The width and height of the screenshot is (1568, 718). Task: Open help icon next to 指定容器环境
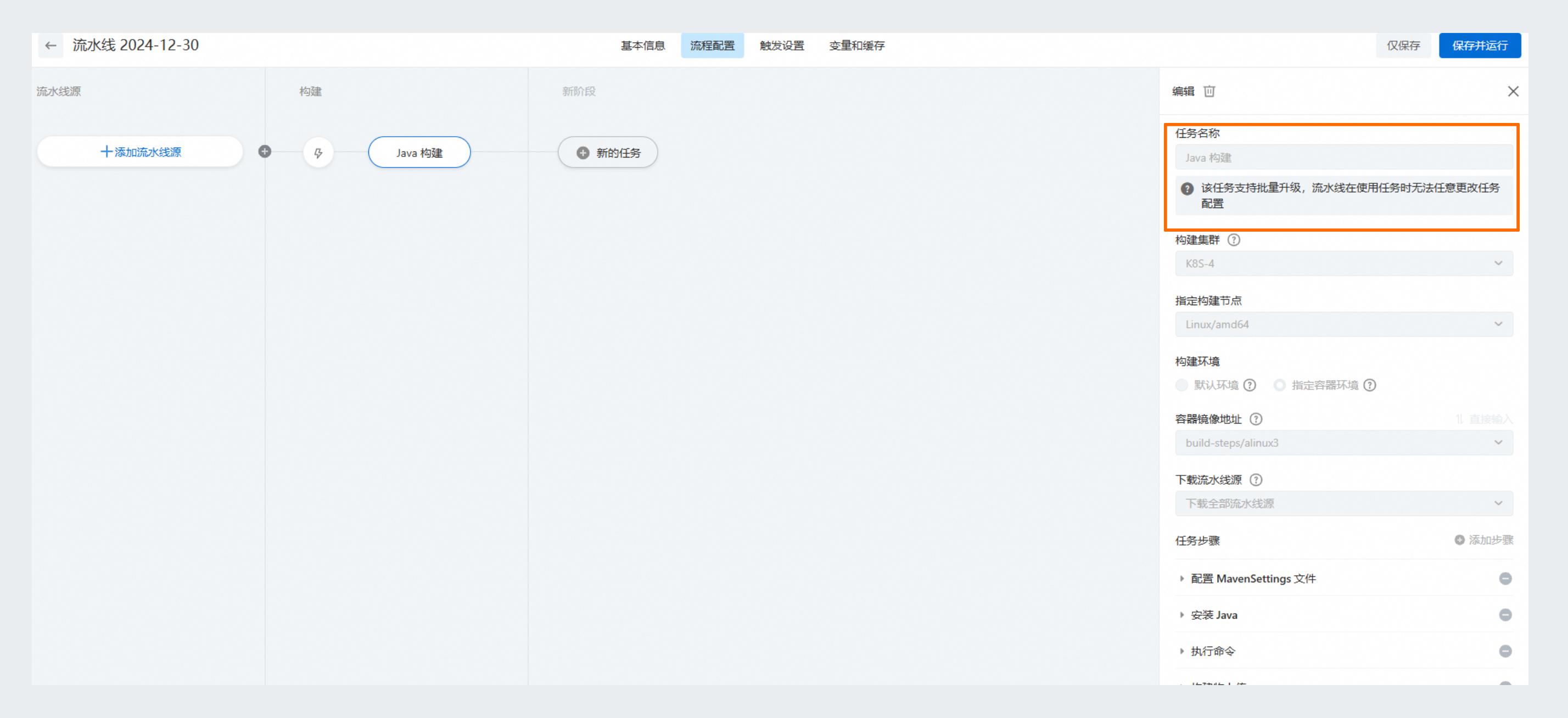click(x=1369, y=385)
